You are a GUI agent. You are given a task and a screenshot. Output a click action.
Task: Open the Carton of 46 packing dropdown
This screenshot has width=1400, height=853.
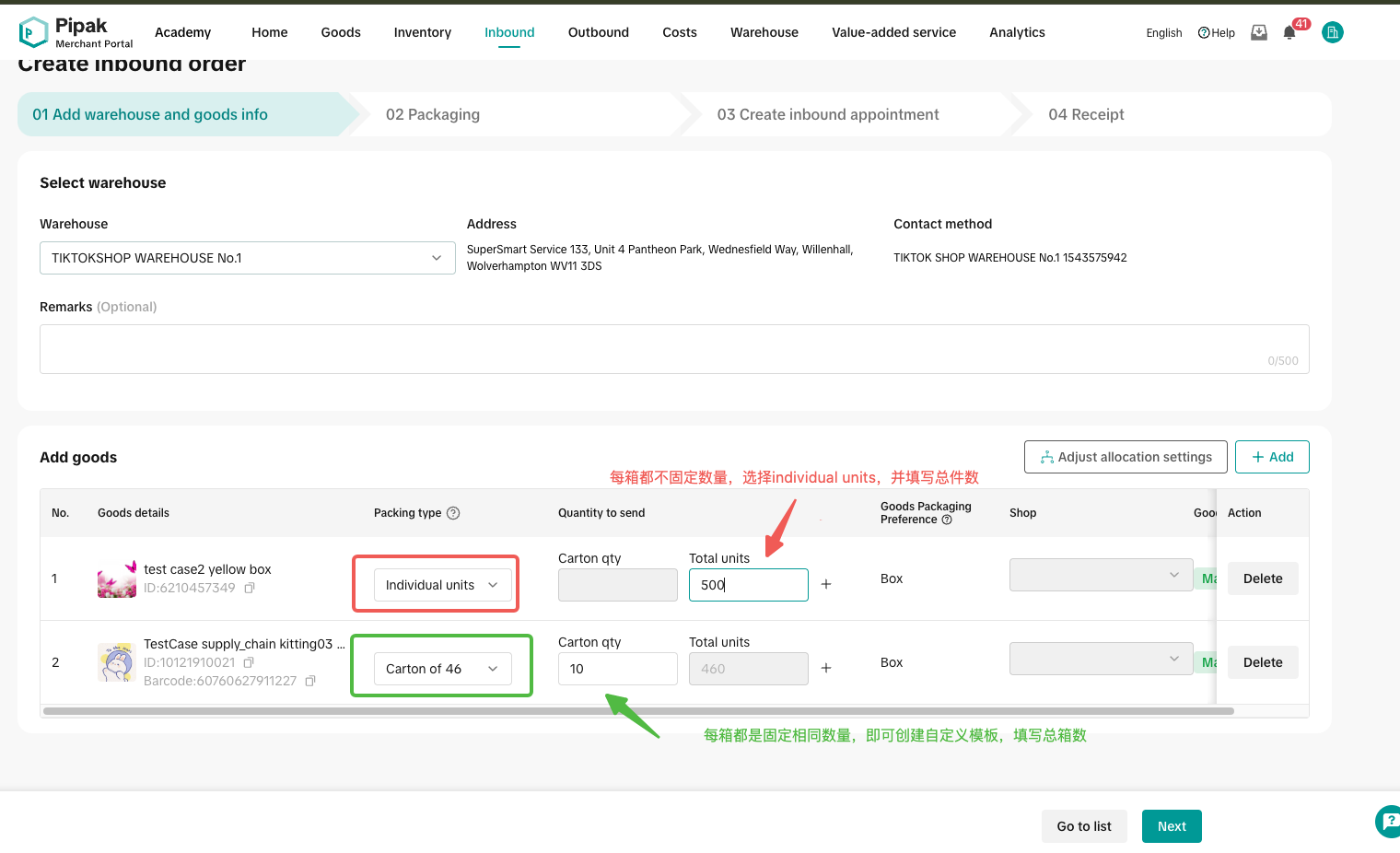tap(442, 669)
